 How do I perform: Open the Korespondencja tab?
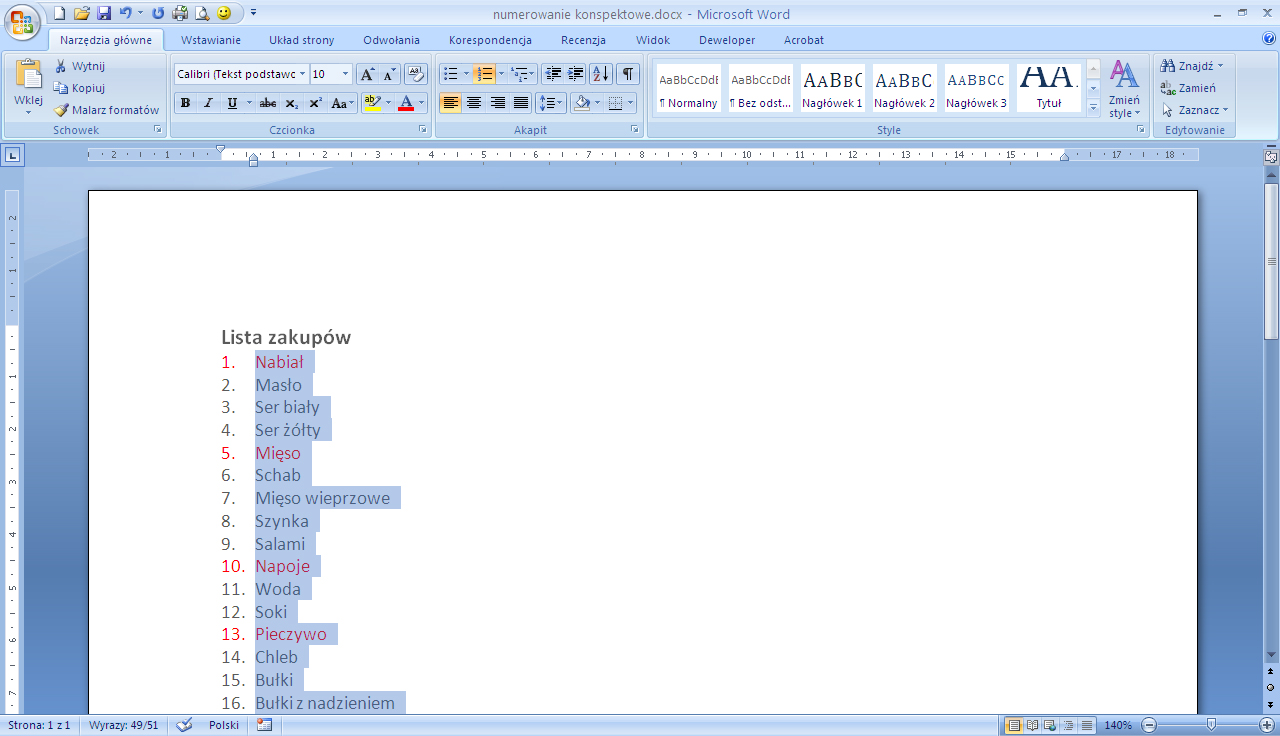(490, 40)
